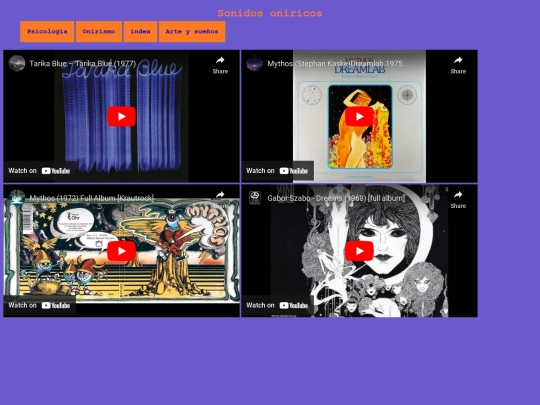Go to the Onirismo page
Image resolution: width=540 pixels, height=405 pixels.
point(99,32)
